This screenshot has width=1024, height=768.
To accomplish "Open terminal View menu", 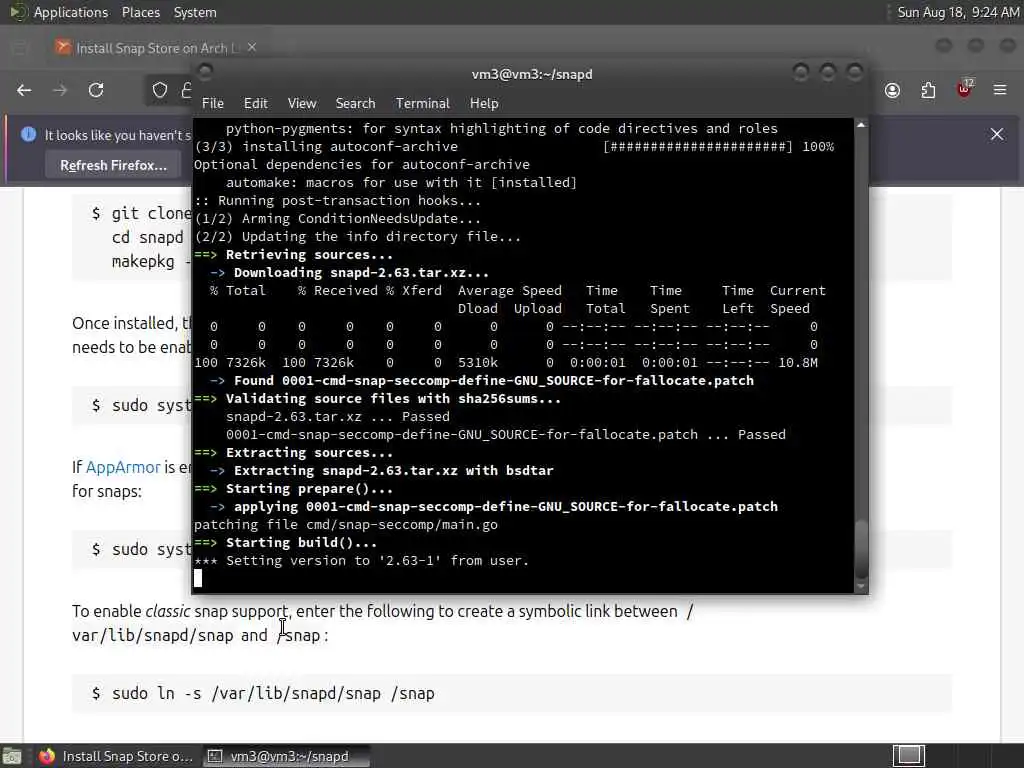I will pyautogui.click(x=302, y=103).
